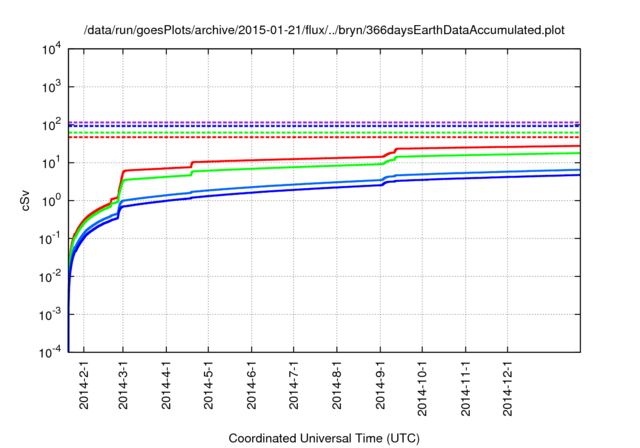Click the top 10^4 y-axis tick label

tap(51, 49)
